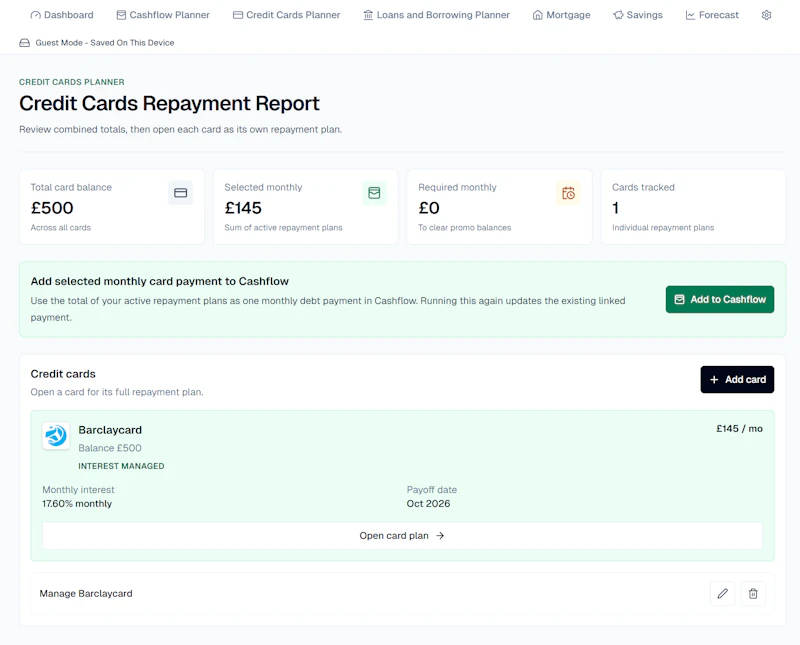The height and width of the screenshot is (645, 800).
Task: Click the CREDIT CARDS PLANNER breadcrumb label
Action: 72,82
